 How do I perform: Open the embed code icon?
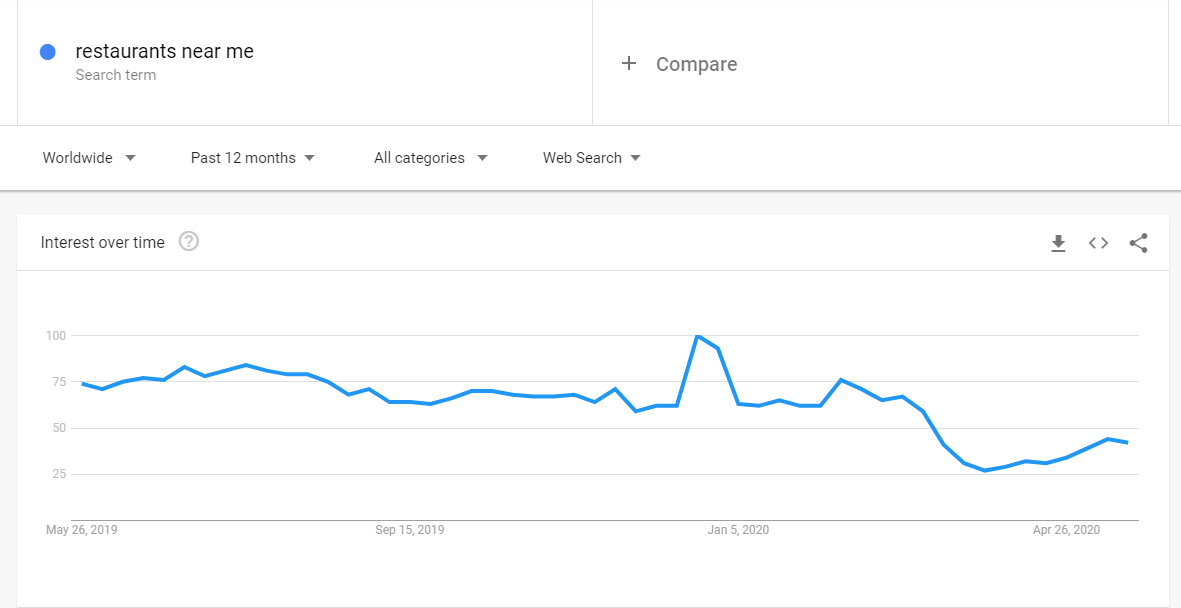click(x=1098, y=243)
